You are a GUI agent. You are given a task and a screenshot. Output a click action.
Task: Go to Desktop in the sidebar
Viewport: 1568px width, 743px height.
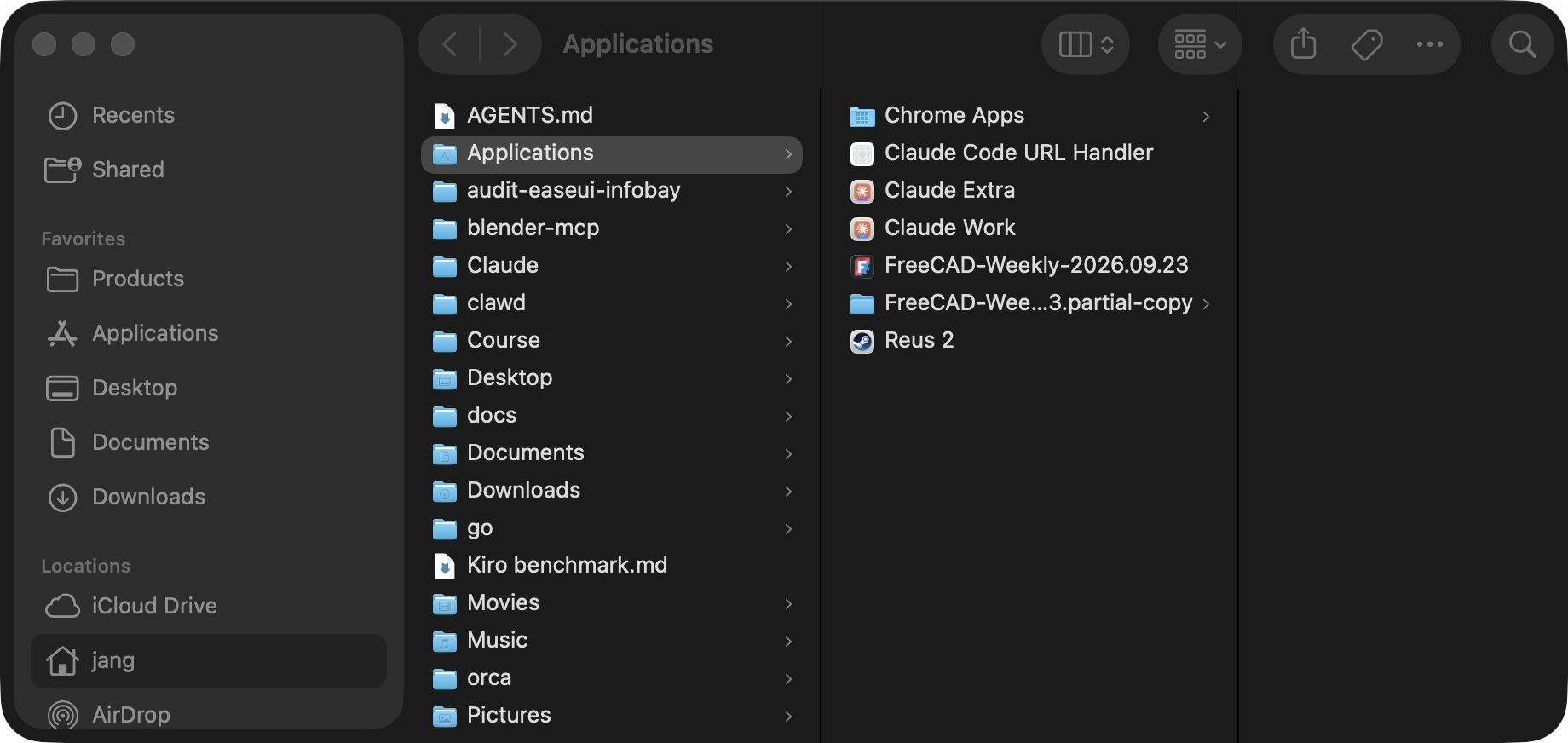209,388
